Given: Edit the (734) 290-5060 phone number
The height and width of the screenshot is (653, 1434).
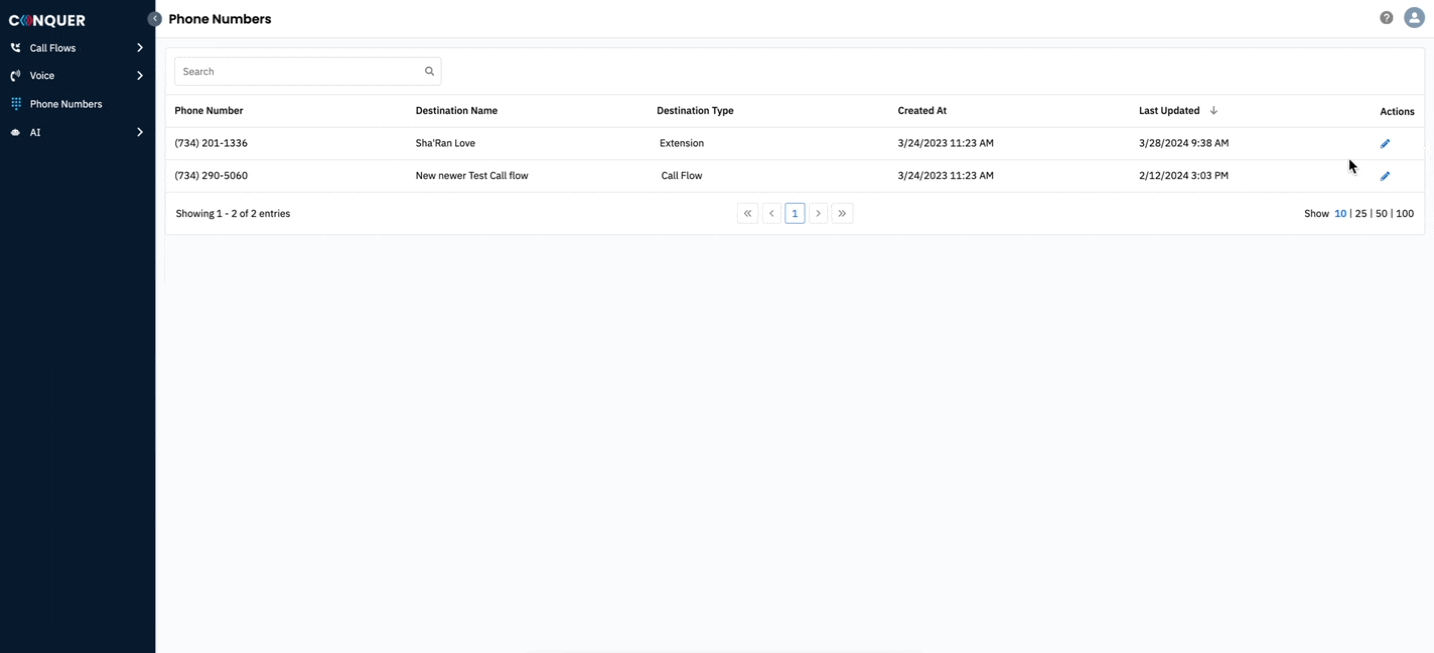Looking at the screenshot, I should point(1385,176).
